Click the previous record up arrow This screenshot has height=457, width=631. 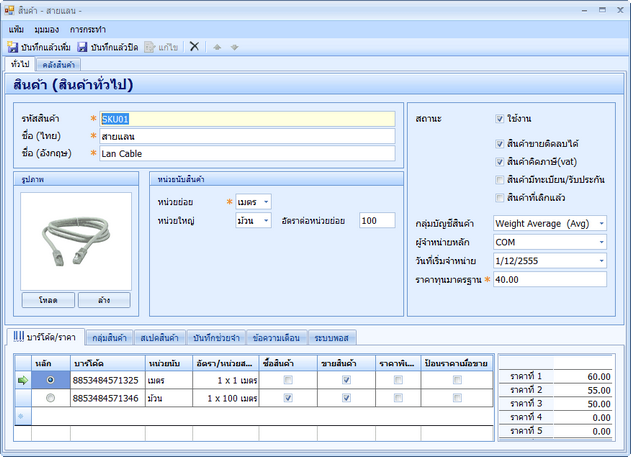point(217,47)
